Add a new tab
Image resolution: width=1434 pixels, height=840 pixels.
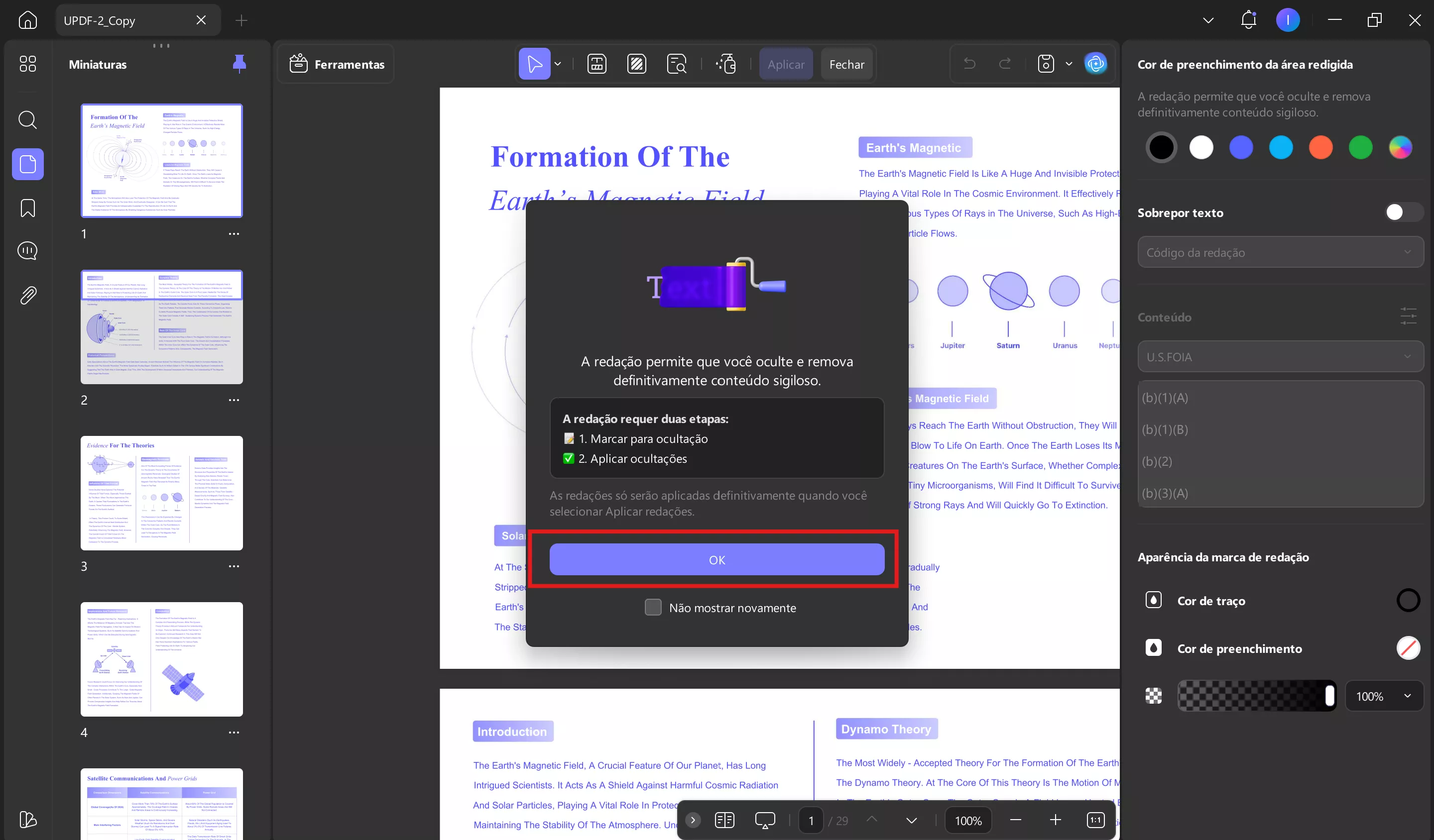click(240, 20)
